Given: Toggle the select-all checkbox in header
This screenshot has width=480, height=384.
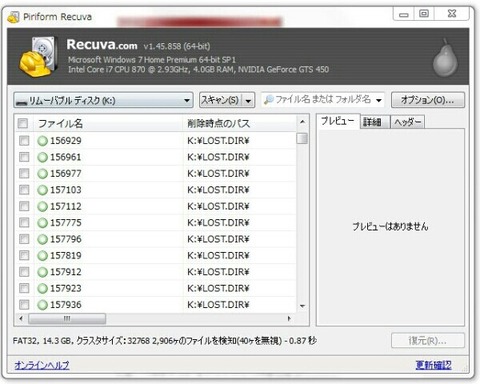Looking at the screenshot, I should tap(23, 123).
